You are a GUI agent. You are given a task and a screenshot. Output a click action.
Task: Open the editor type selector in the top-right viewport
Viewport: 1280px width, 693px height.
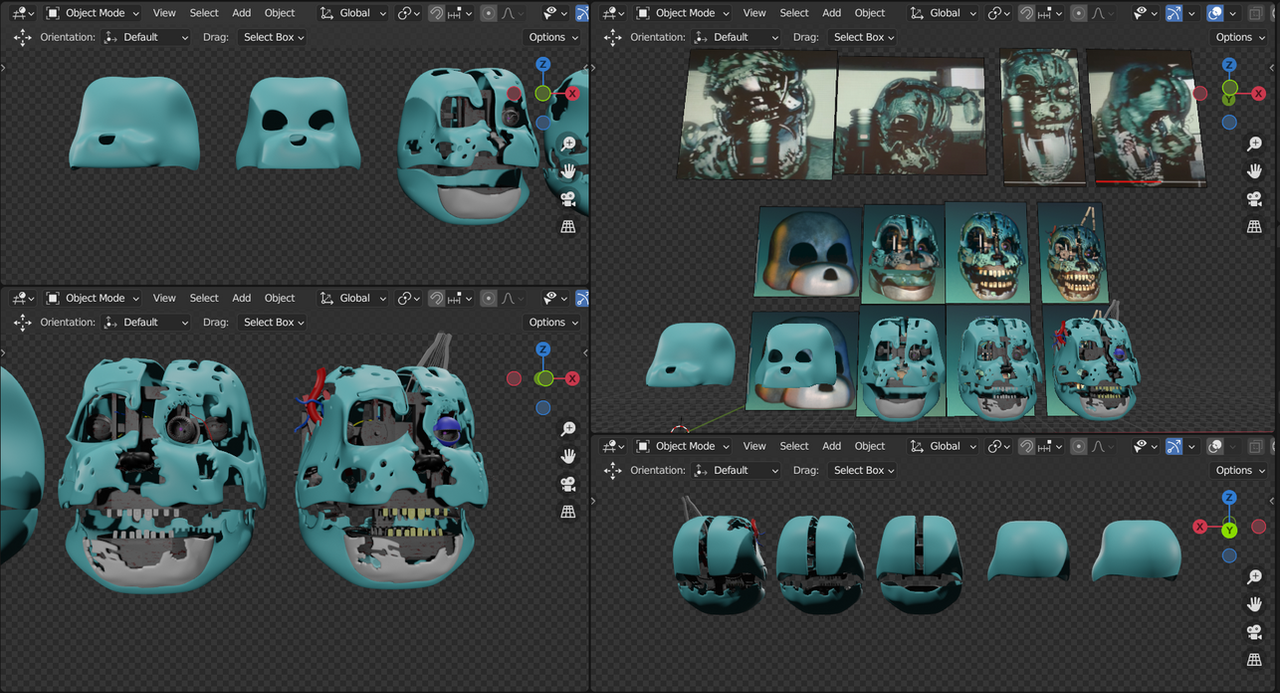coord(612,13)
